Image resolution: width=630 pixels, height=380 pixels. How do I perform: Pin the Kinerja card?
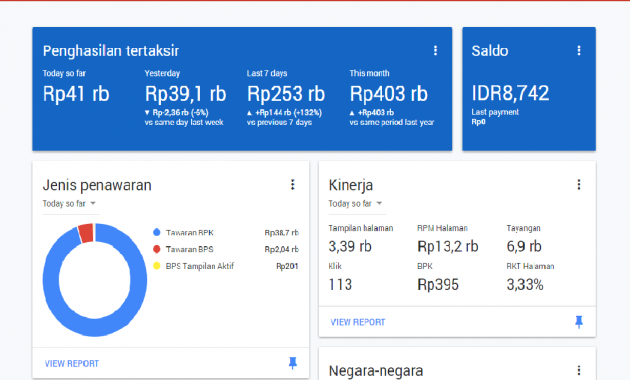[x=579, y=322]
